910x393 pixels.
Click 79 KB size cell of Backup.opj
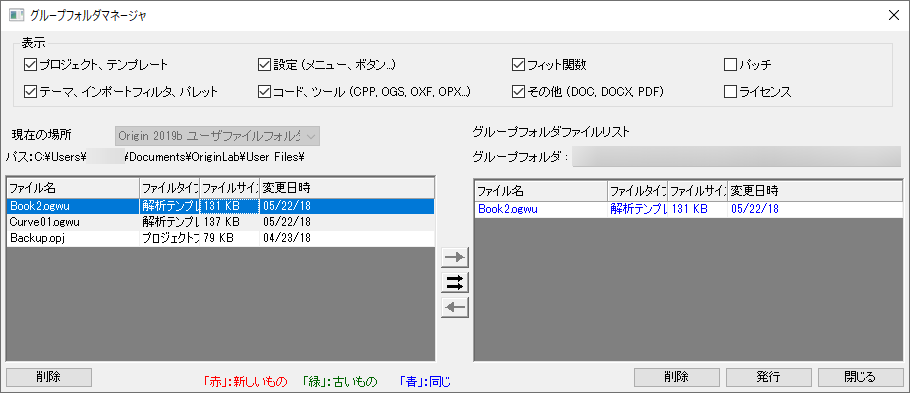[230, 239]
